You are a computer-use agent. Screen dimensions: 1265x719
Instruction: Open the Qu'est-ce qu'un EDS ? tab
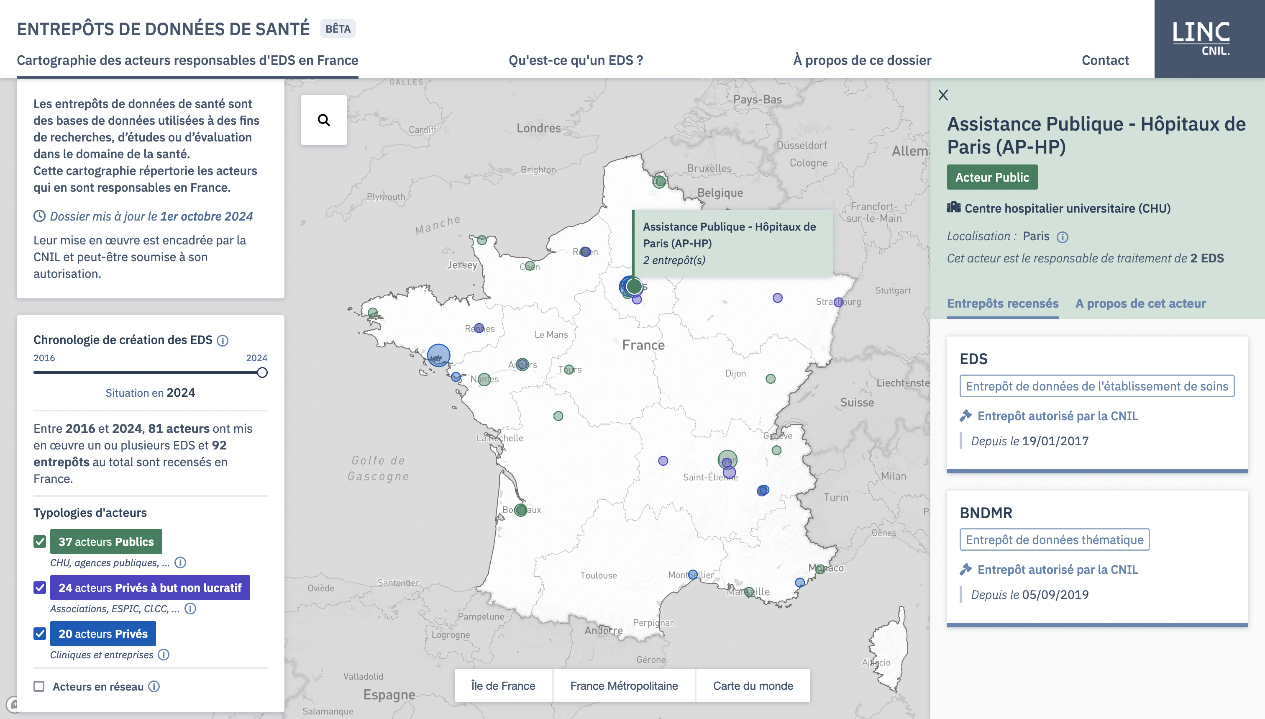575,60
